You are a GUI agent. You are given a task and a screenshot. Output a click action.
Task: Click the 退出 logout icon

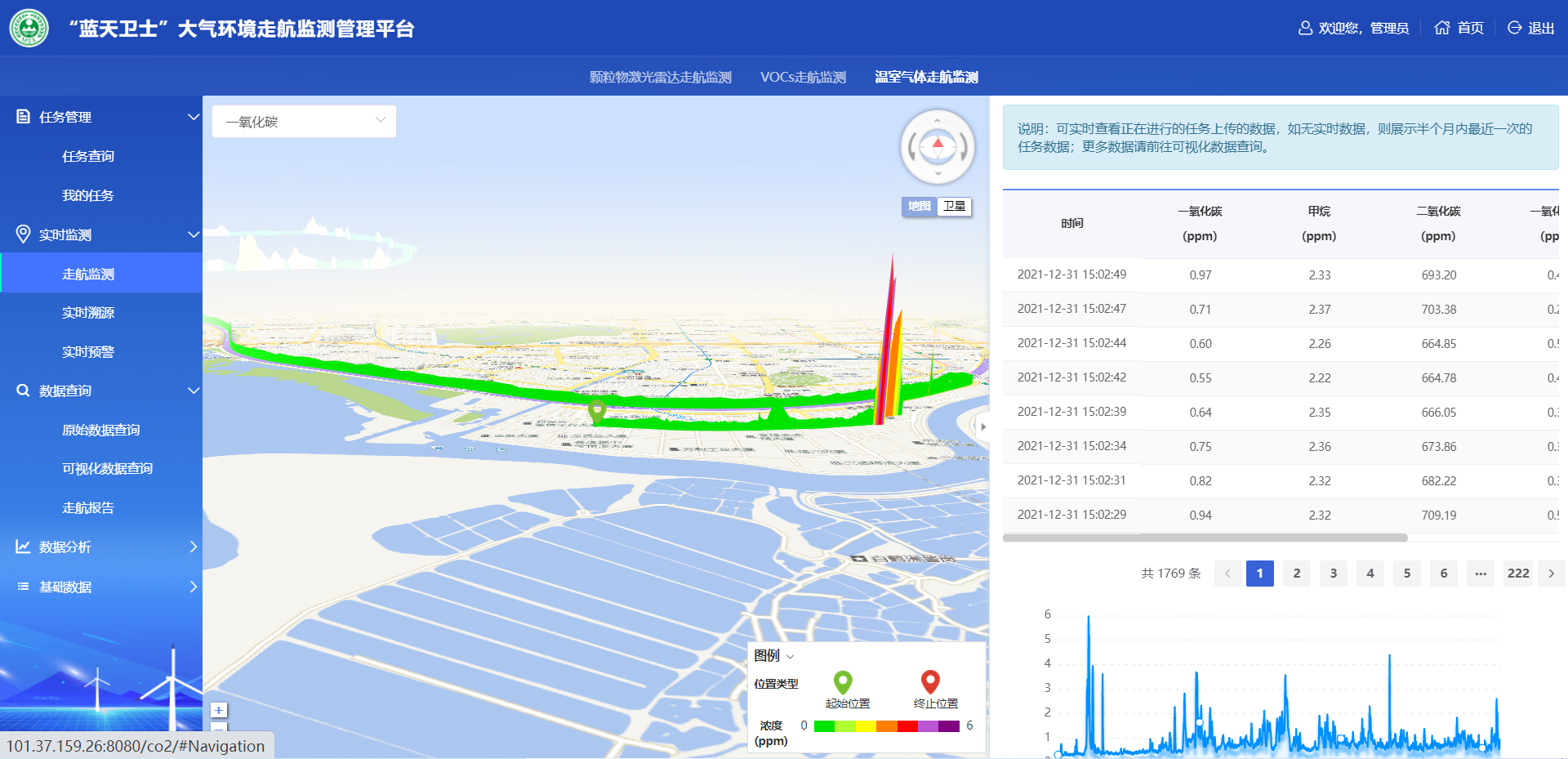click(1514, 28)
